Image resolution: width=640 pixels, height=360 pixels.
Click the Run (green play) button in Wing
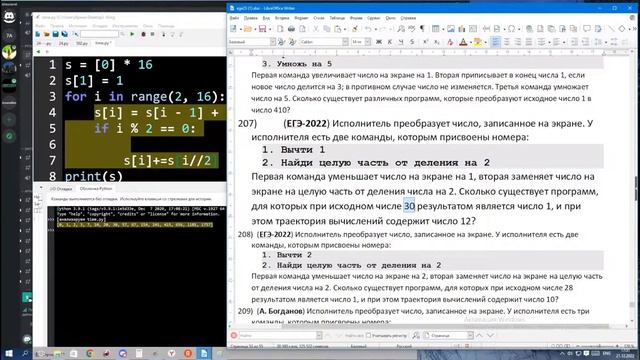tap(132, 34)
